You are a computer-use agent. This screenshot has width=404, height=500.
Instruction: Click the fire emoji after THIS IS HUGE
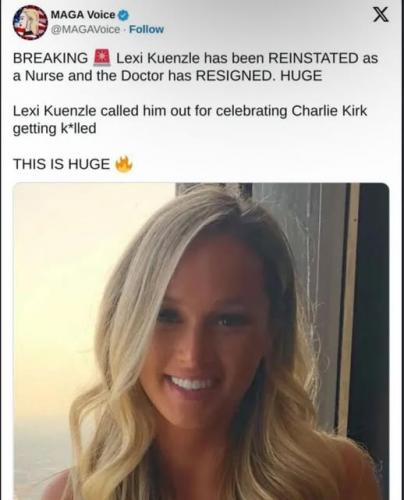[124, 163]
